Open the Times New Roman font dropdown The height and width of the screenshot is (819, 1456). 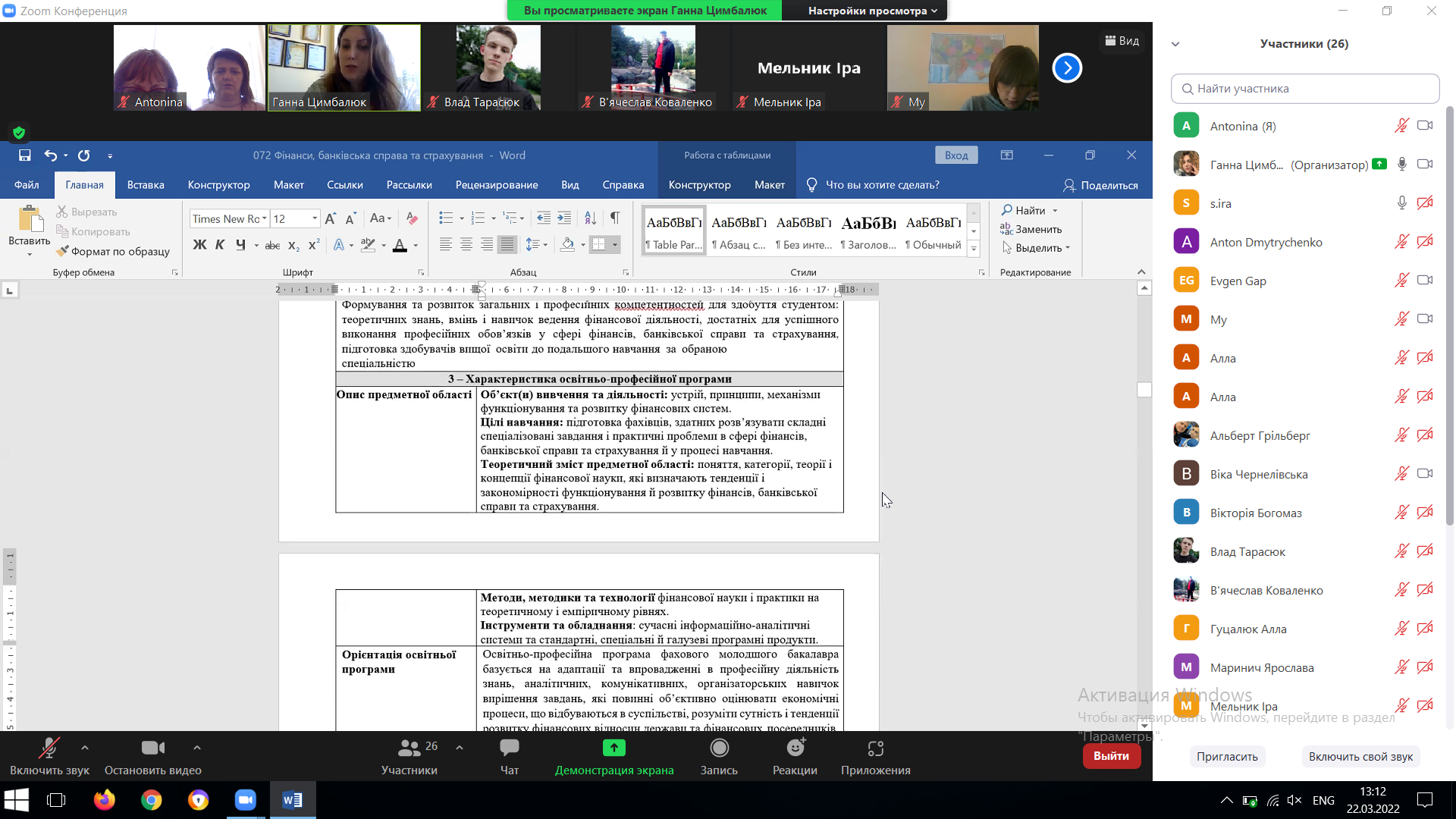264,219
